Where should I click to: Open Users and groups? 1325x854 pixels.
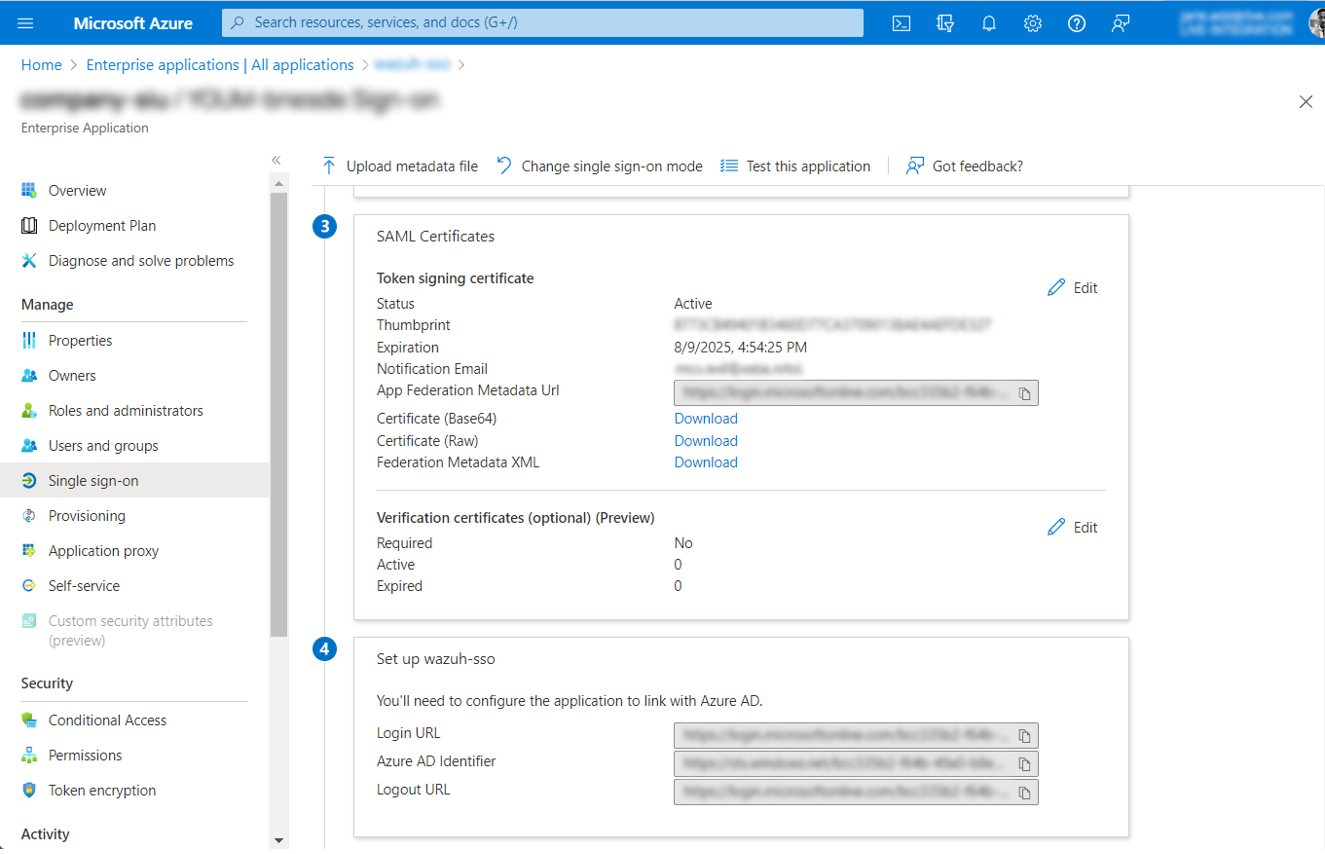103,446
